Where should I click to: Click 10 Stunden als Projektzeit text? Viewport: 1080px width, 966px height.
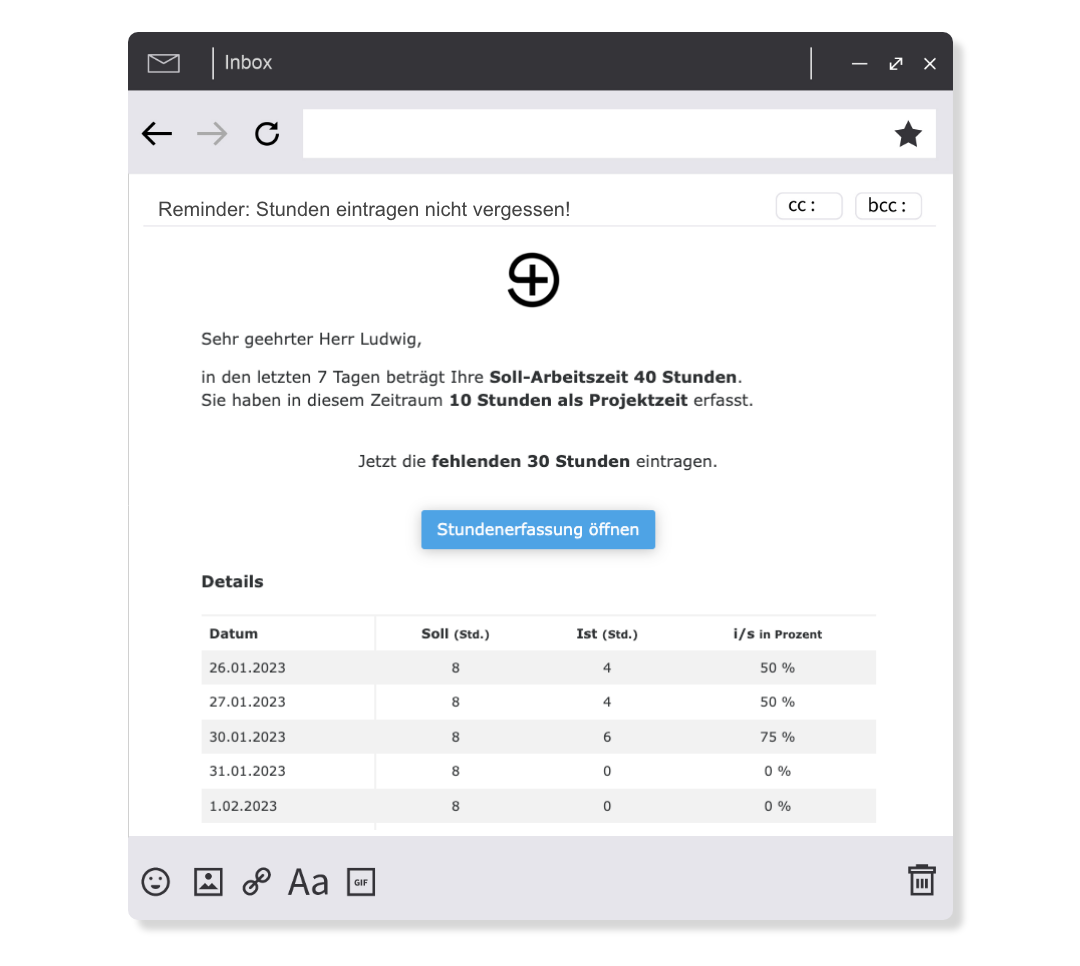point(568,400)
